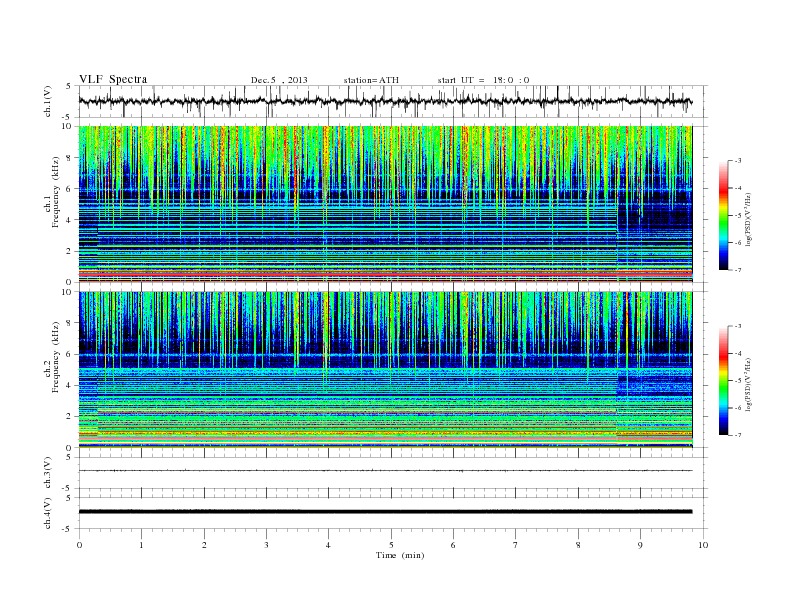Click the "0" time axis tick label
Screen dimensions: 792x612
79,545
